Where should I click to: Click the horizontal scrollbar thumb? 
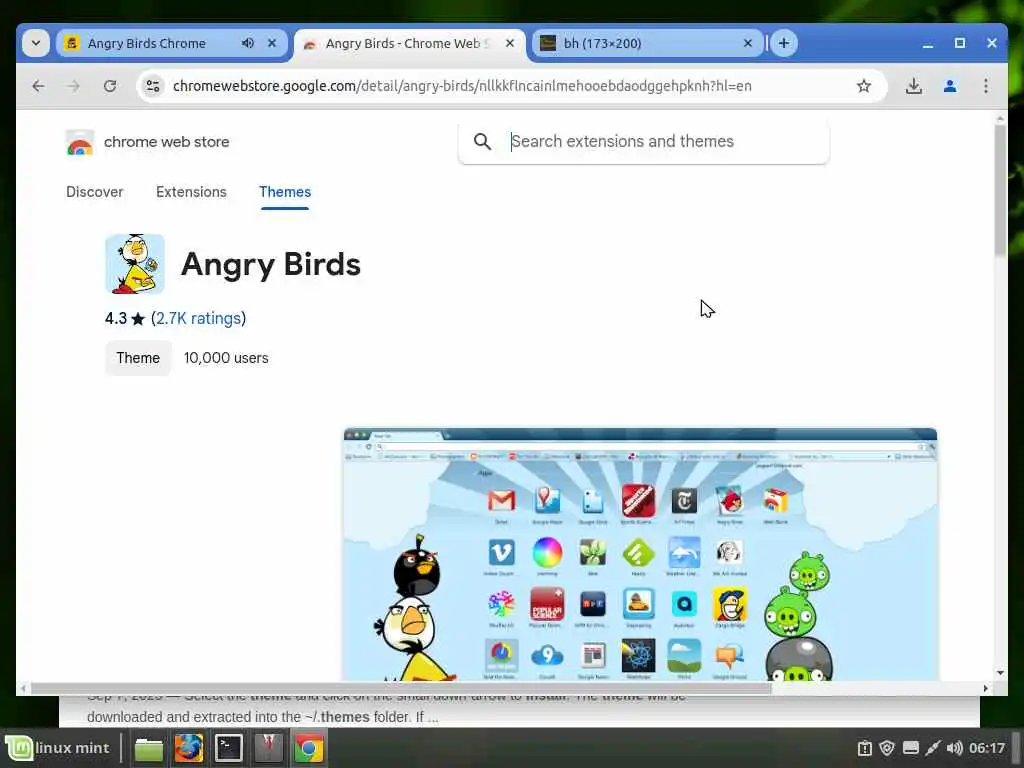[x=401, y=688]
